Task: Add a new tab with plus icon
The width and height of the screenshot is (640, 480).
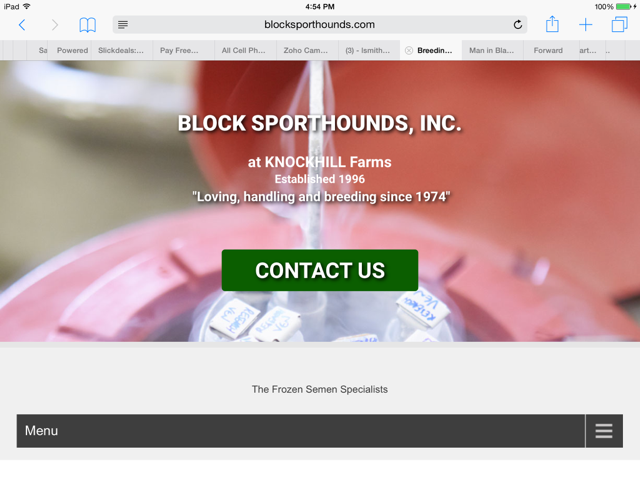Action: [585, 25]
